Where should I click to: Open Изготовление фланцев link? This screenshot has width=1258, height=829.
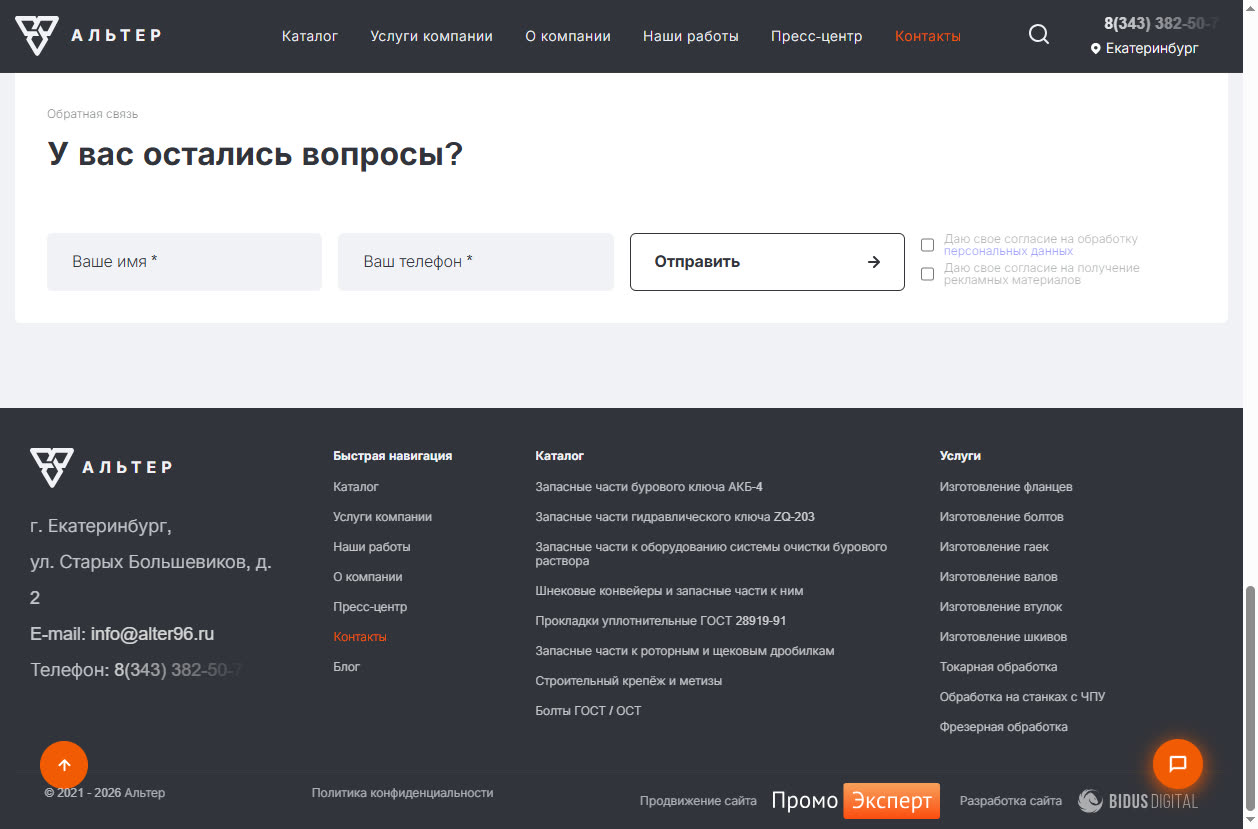[1006, 487]
